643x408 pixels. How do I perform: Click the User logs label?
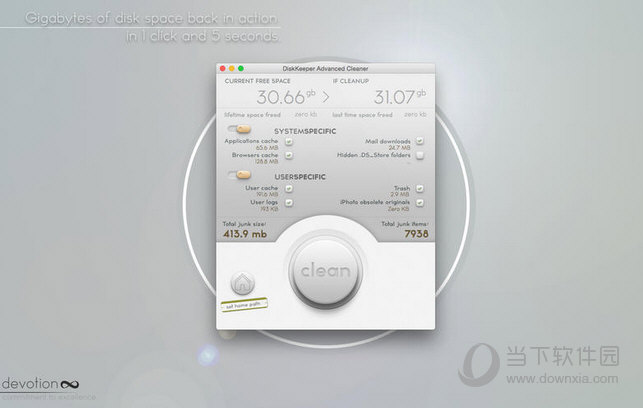(264, 202)
